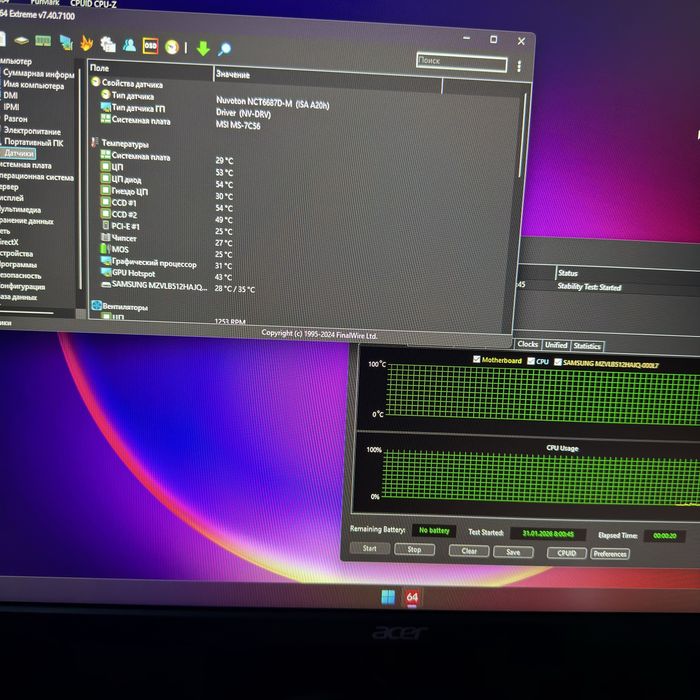Screen dimensions: 700x700
Task: Click the CPUID button
Action: 567,553
